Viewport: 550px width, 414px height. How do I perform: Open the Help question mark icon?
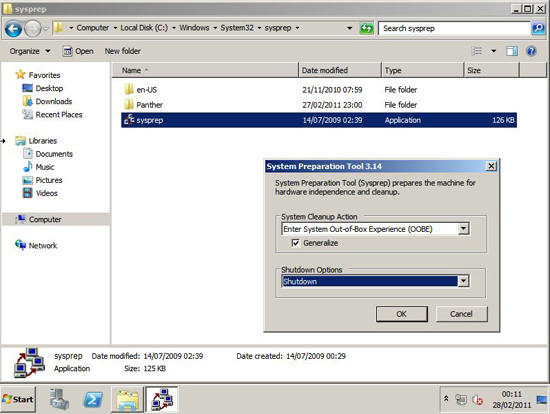(531, 51)
